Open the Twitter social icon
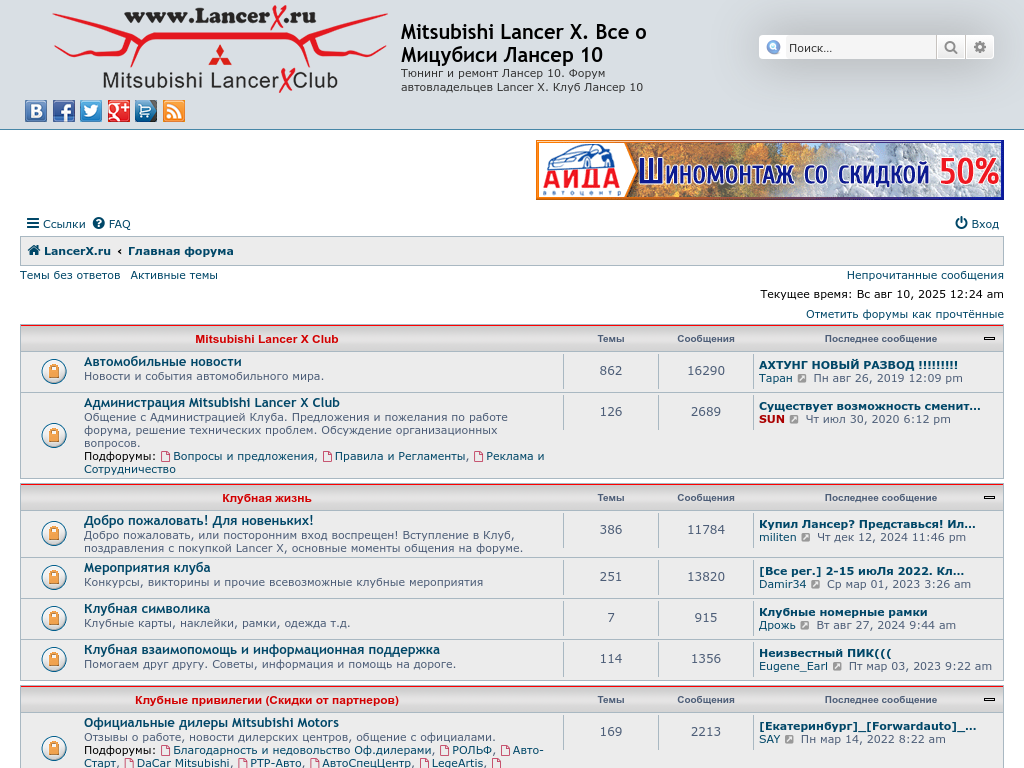 pos(91,111)
